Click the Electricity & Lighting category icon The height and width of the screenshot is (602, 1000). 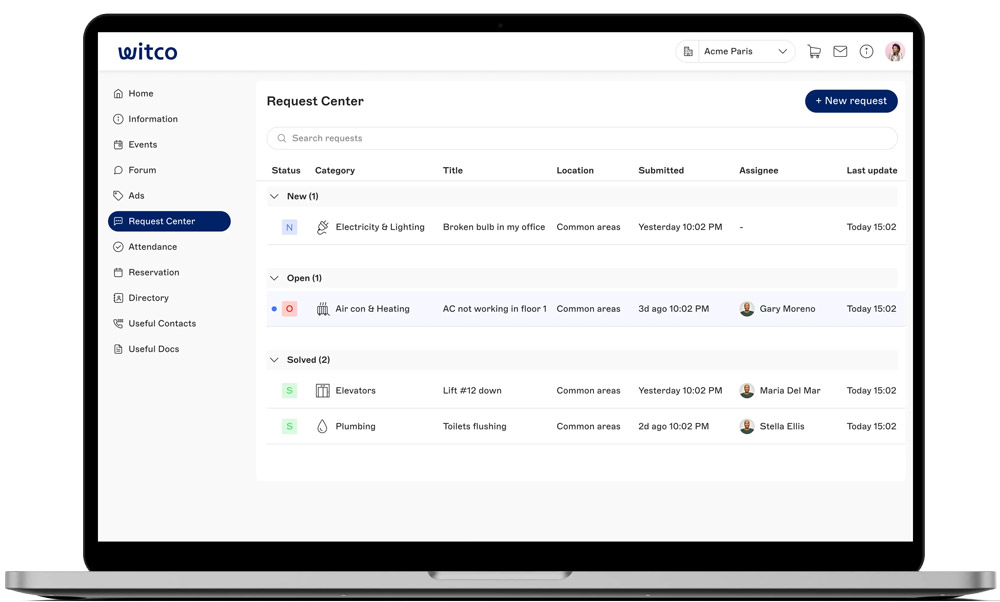pyautogui.click(x=322, y=228)
